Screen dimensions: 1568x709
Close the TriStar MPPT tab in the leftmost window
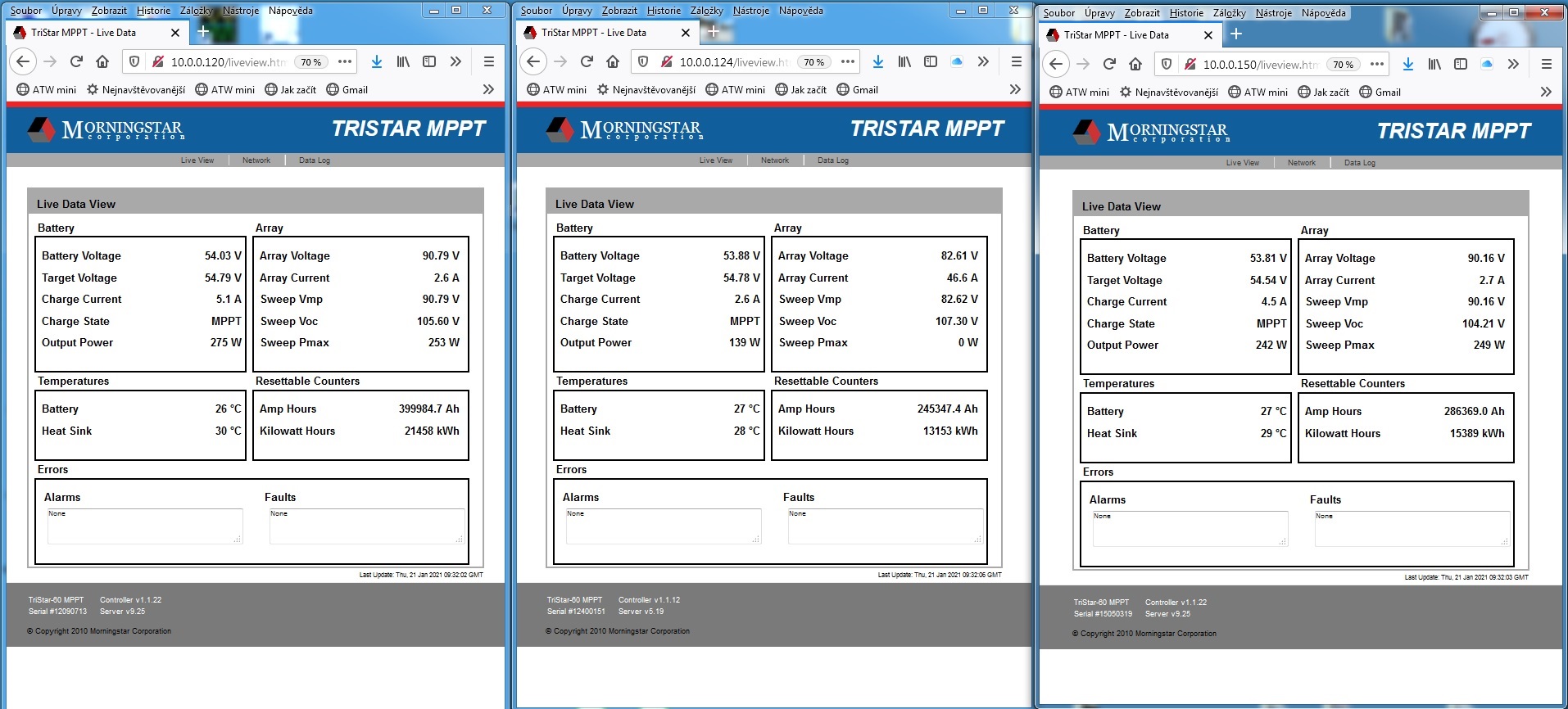click(x=175, y=33)
